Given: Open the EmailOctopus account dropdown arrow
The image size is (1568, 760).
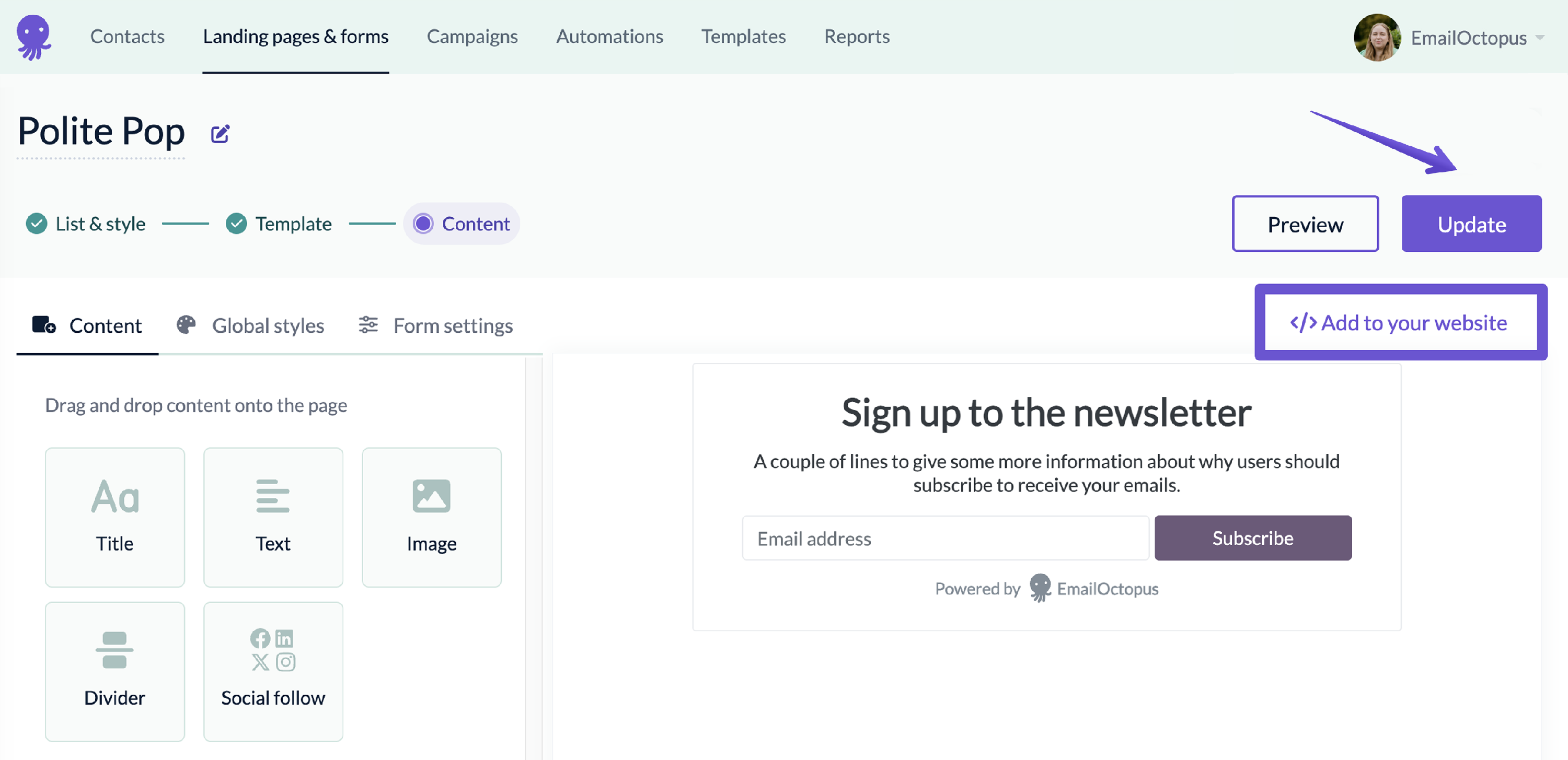Looking at the screenshot, I should pyautogui.click(x=1539, y=38).
